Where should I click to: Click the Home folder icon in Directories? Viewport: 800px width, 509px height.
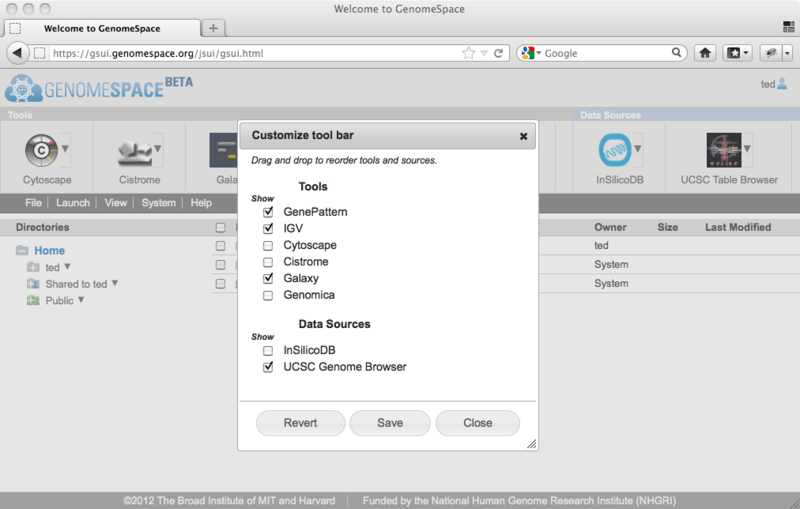22,250
